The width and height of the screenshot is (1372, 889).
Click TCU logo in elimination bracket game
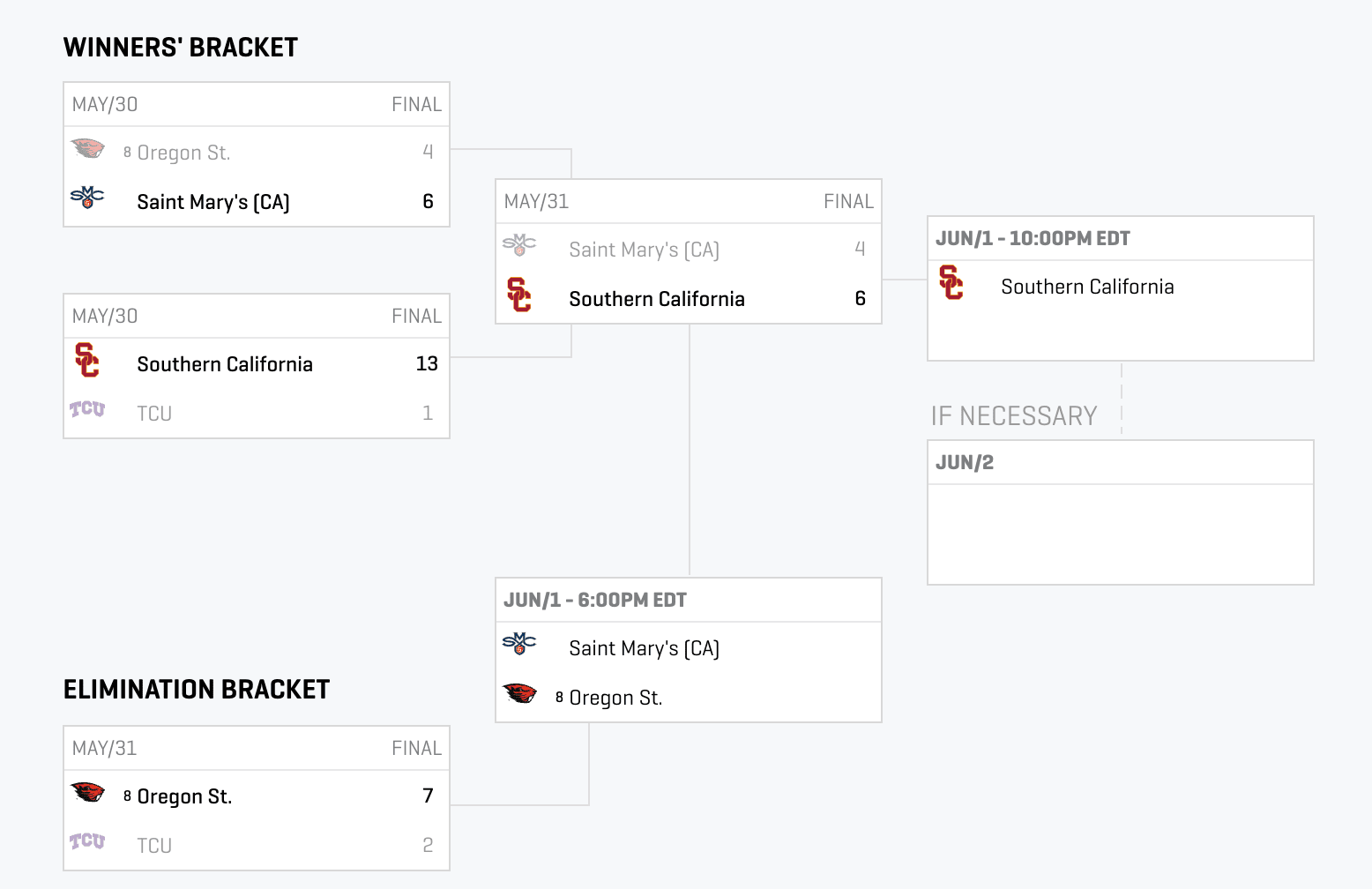pos(87,841)
